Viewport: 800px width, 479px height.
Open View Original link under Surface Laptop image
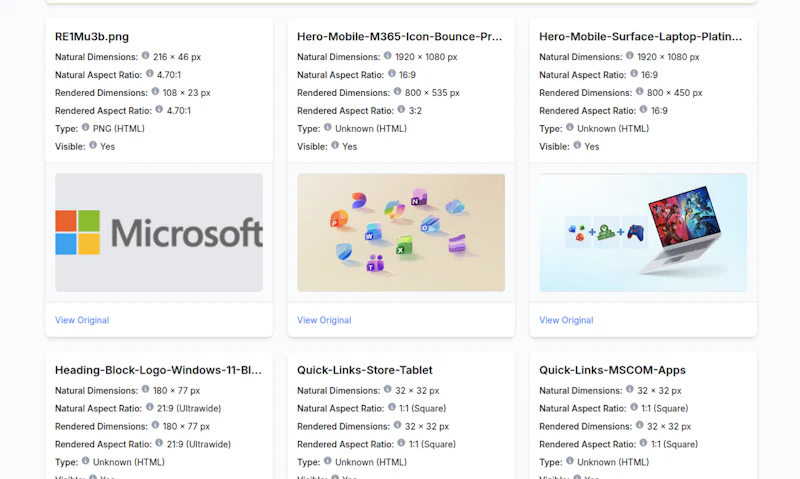point(566,320)
